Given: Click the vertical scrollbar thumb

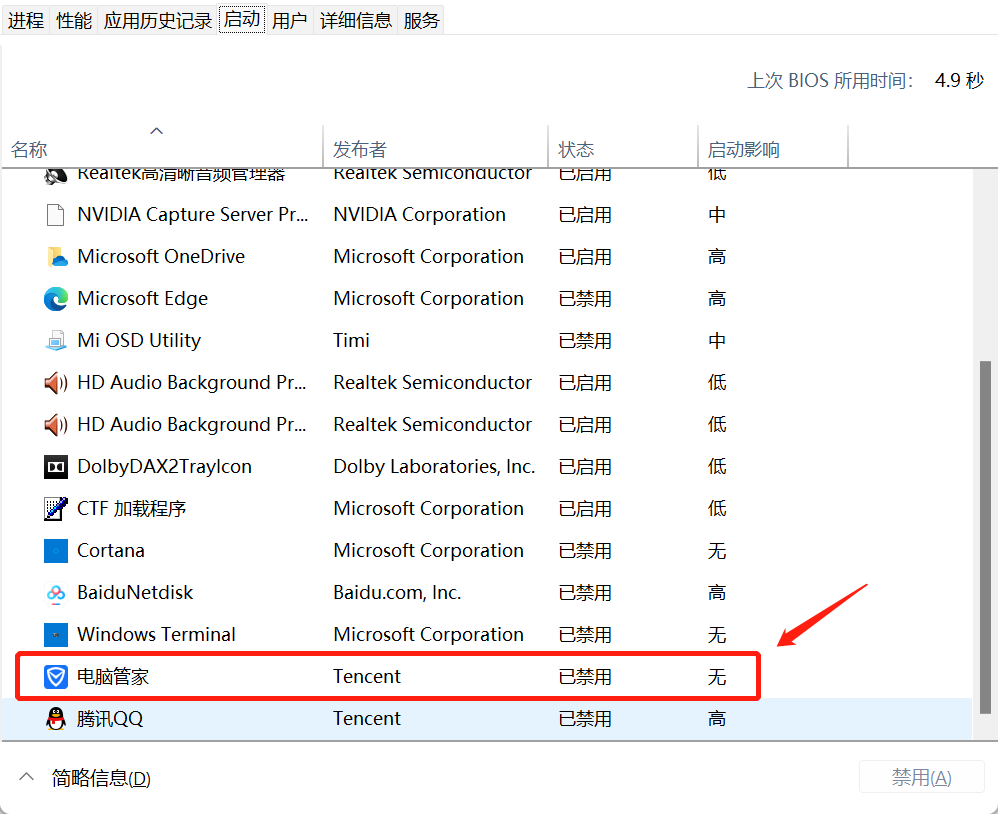Looking at the screenshot, I should (x=985, y=537).
